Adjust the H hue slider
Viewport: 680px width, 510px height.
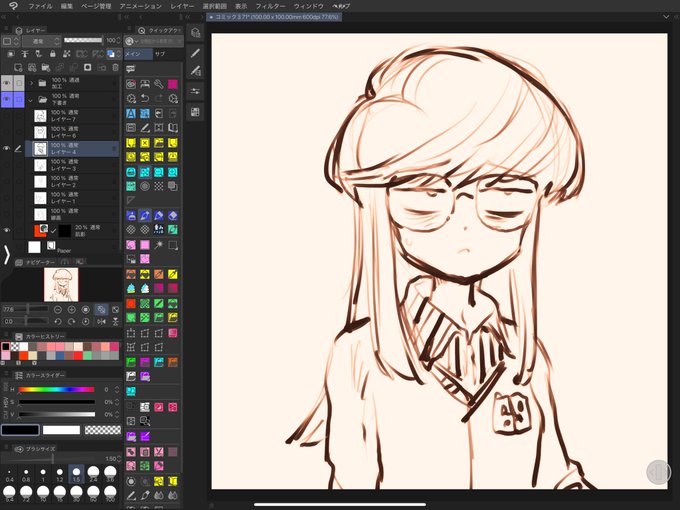(56, 389)
